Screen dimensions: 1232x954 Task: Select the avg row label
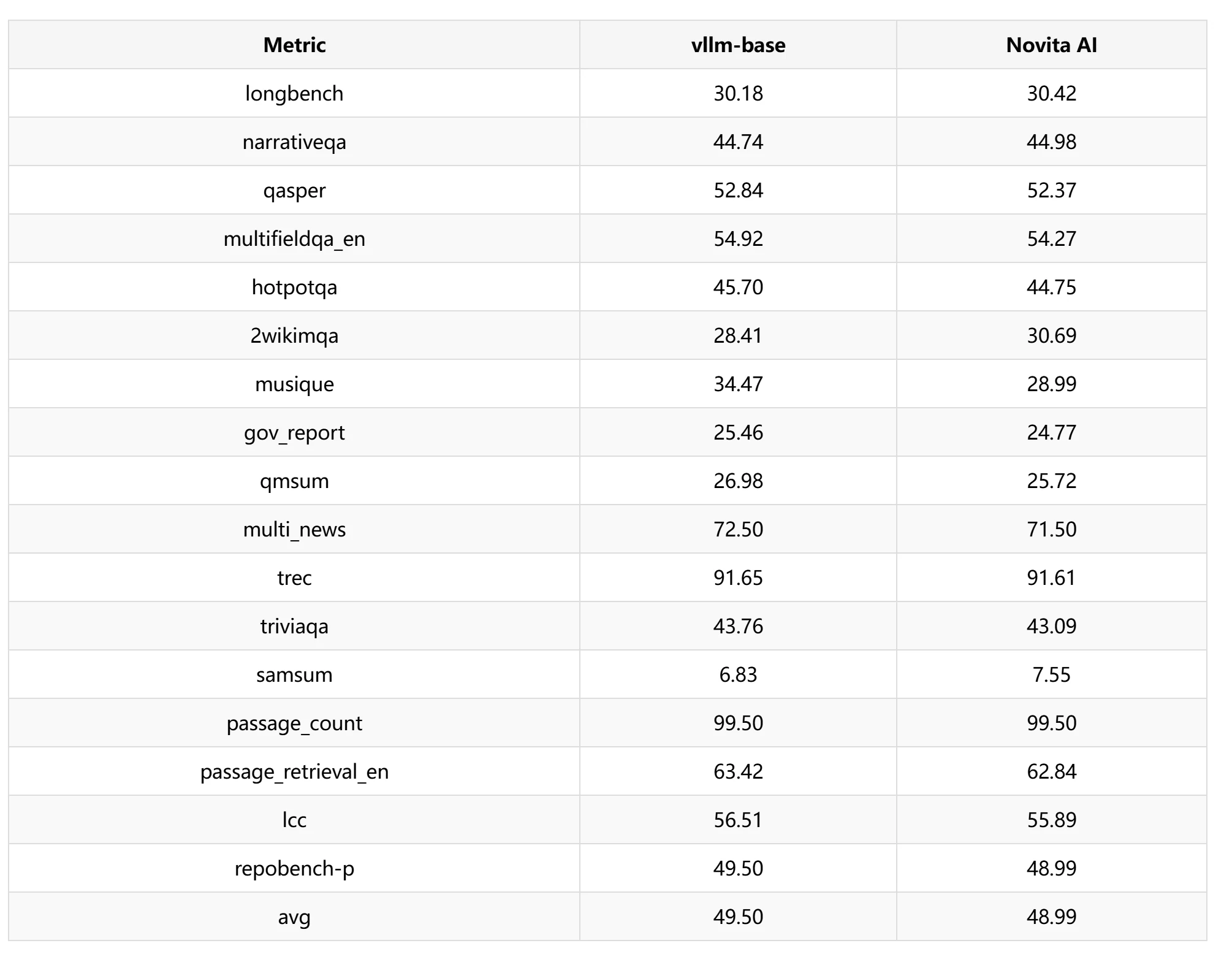(x=294, y=917)
